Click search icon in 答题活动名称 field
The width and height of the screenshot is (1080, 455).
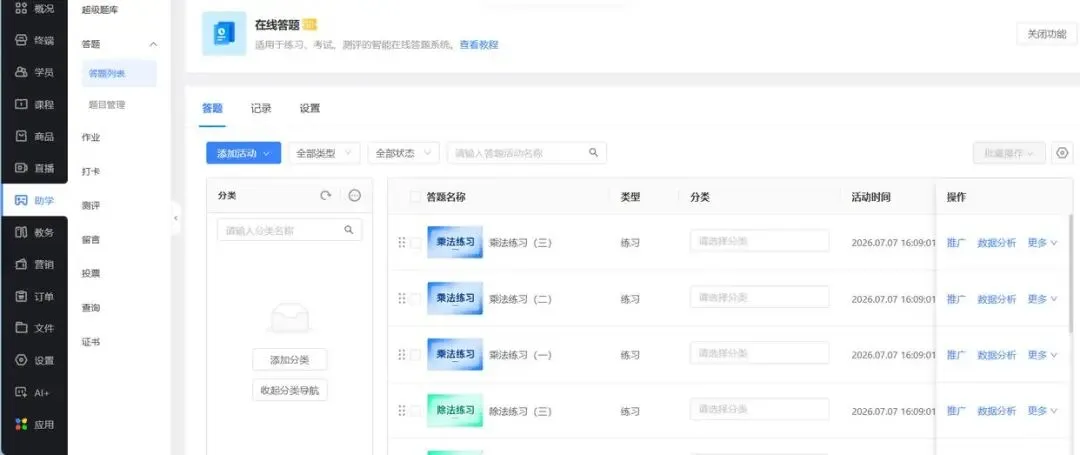(x=594, y=153)
